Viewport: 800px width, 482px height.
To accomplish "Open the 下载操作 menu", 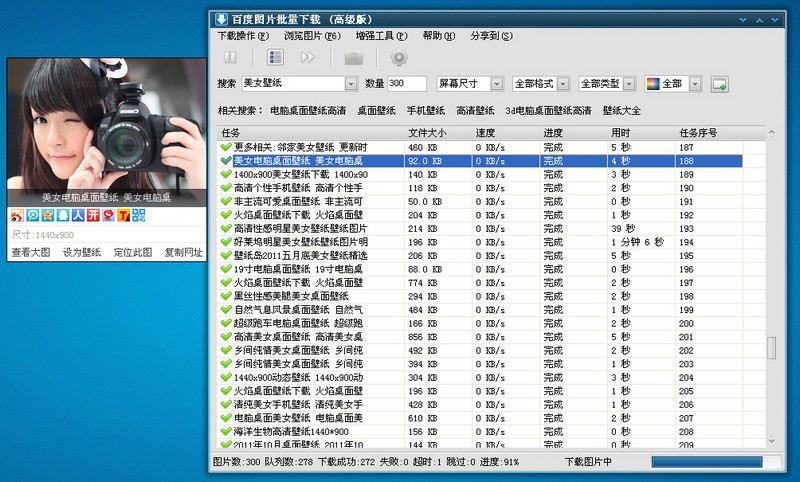I will (244, 36).
